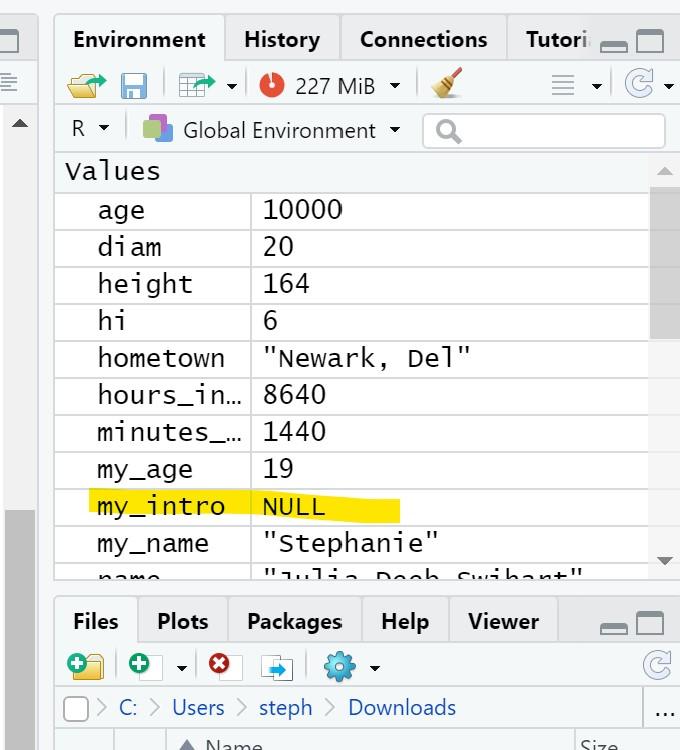Open the Packages tab
This screenshot has height=750, width=680.
[295, 621]
